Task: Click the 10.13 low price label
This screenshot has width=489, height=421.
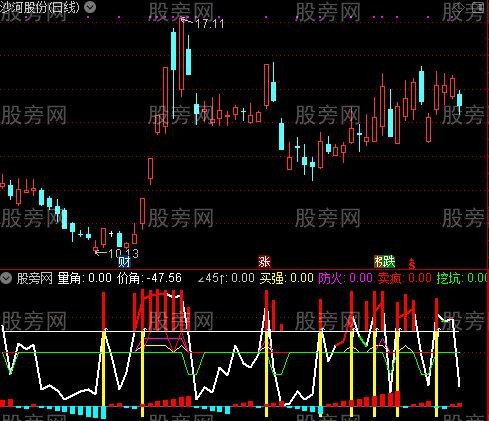Action: (x=123, y=253)
